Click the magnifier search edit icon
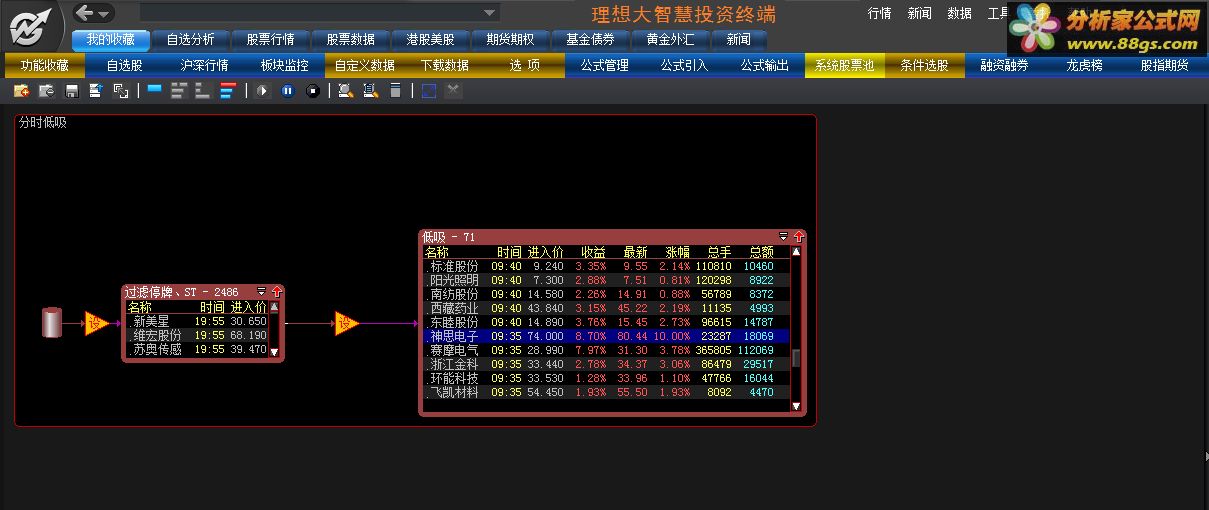 tap(345, 91)
